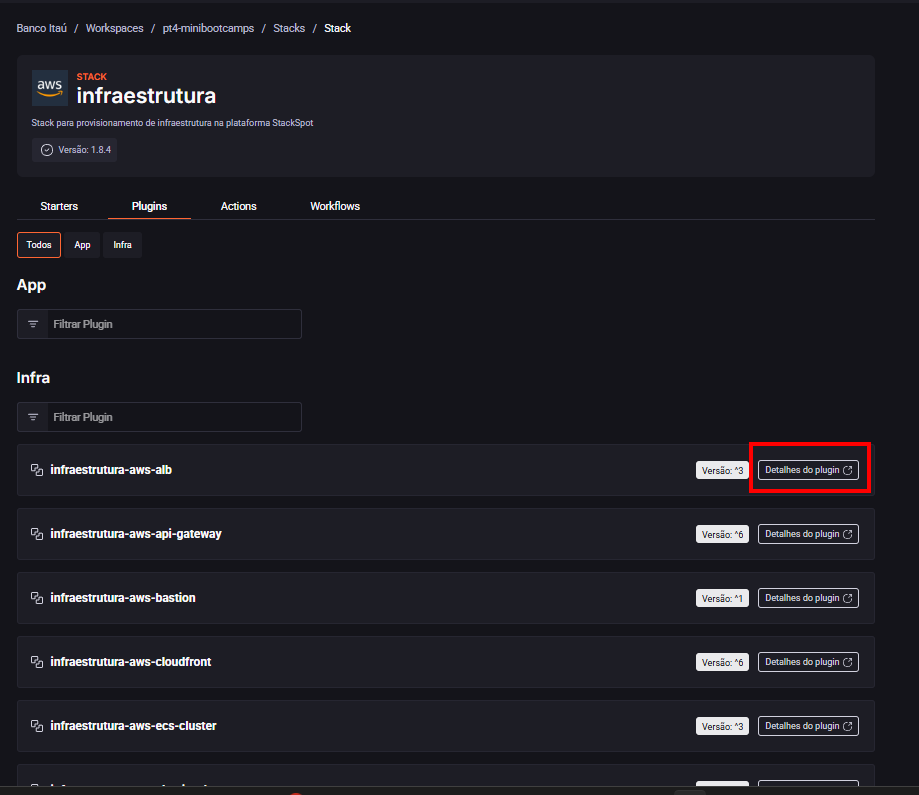Image resolution: width=919 pixels, height=795 pixels.
Task: Select the Todos filter chip
Action: [x=39, y=245]
